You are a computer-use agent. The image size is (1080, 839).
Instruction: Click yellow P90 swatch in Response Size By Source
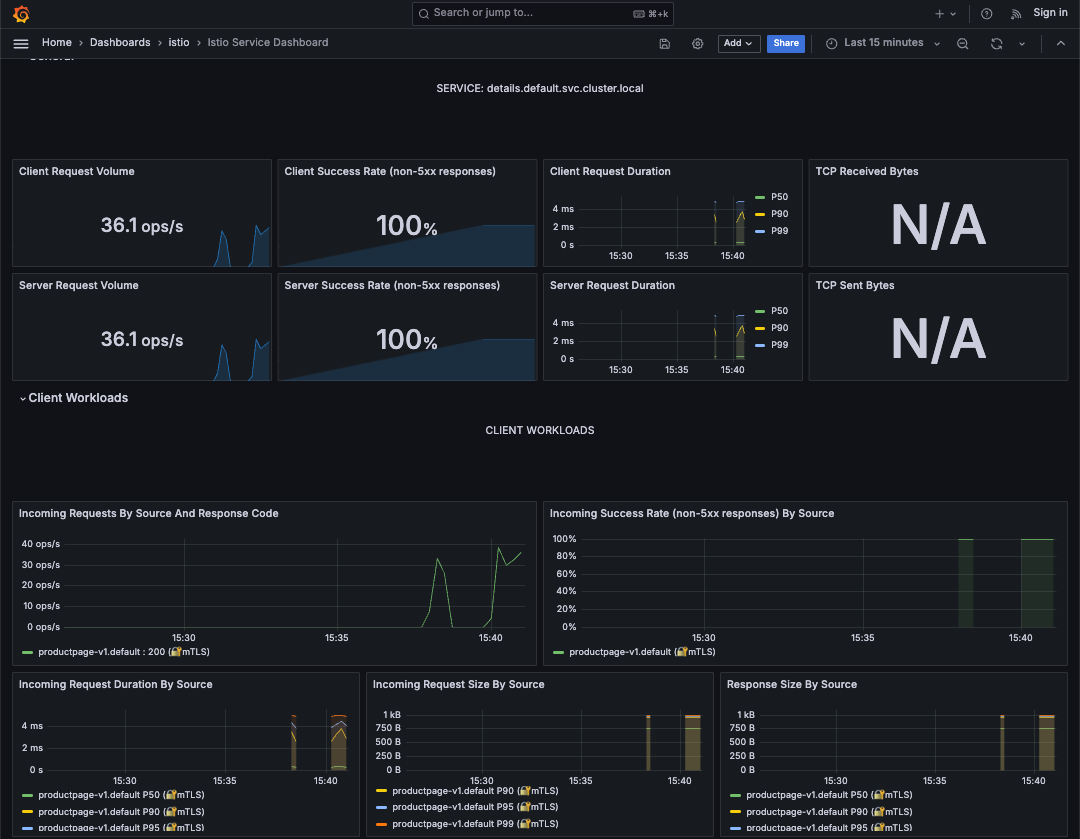736,812
